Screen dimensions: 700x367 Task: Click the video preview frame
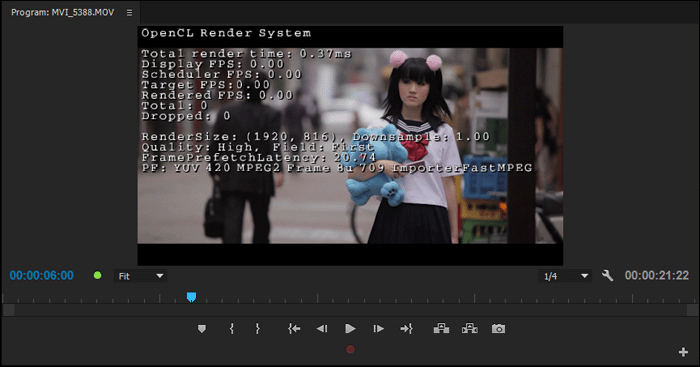350,146
